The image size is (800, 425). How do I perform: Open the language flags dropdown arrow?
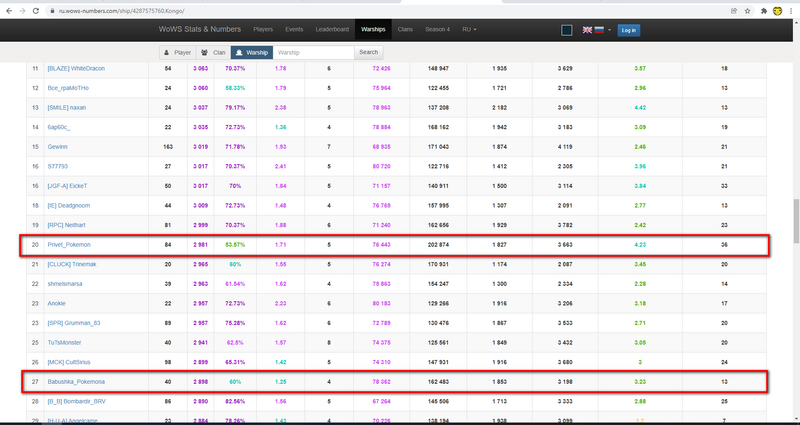coord(608,30)
